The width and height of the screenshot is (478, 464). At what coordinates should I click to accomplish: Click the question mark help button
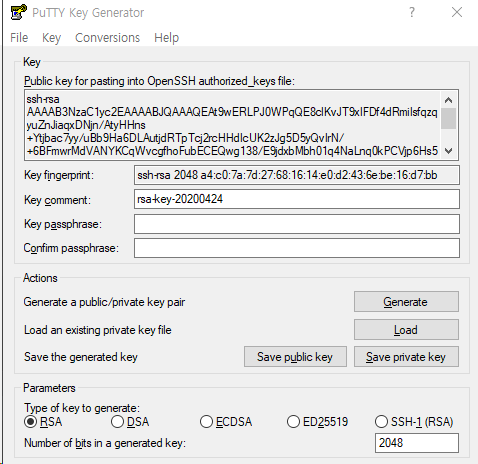tap(412, 12)
